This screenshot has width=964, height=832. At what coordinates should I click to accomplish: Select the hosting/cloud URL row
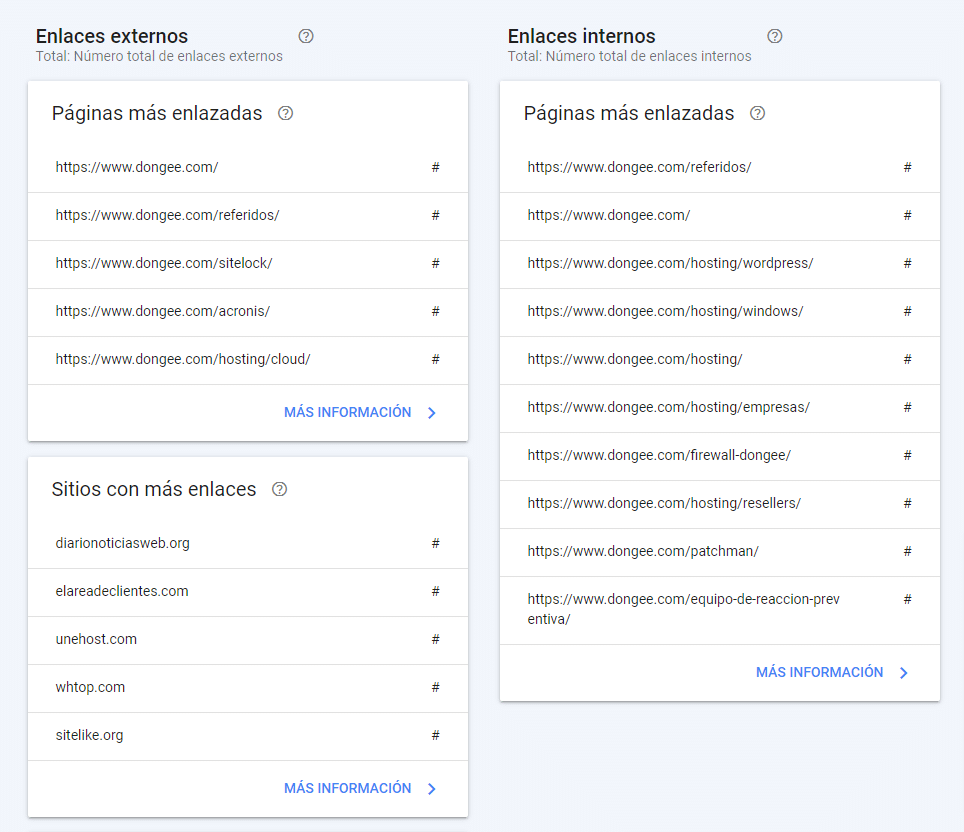(x=248, y=360)
